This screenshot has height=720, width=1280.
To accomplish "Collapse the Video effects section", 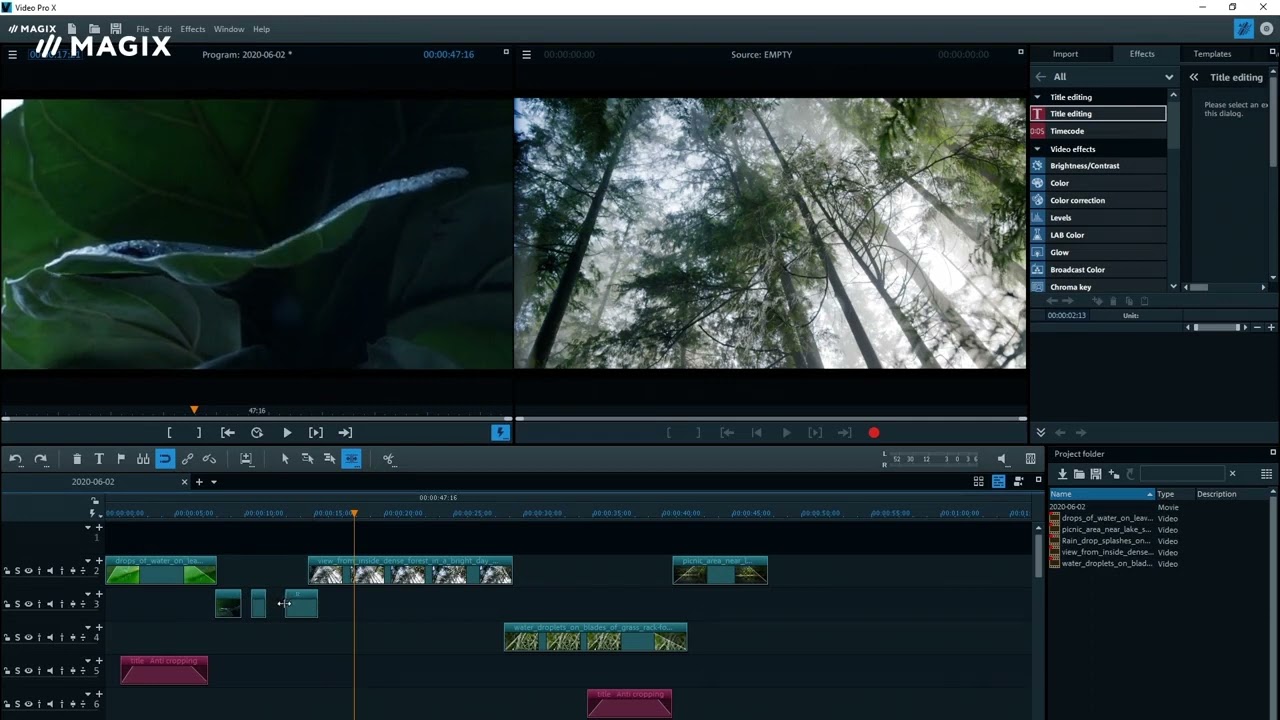I will [x=1037, y=149].
